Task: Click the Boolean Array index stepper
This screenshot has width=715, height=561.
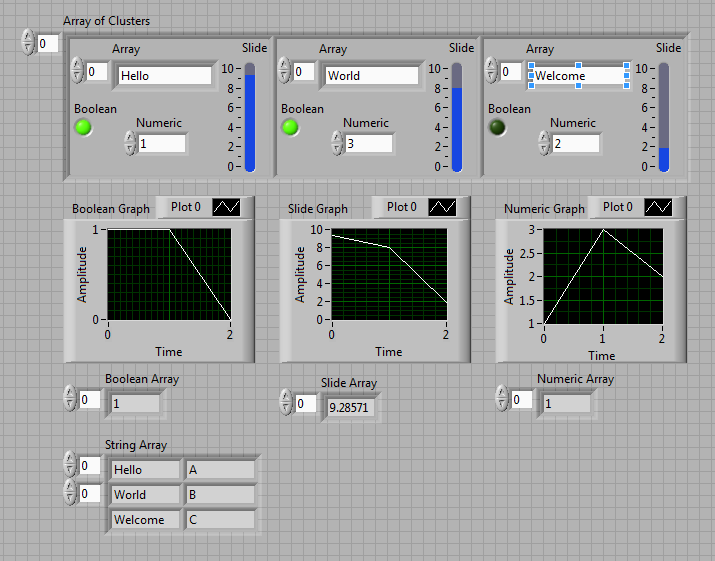Action: pos(70,398)
